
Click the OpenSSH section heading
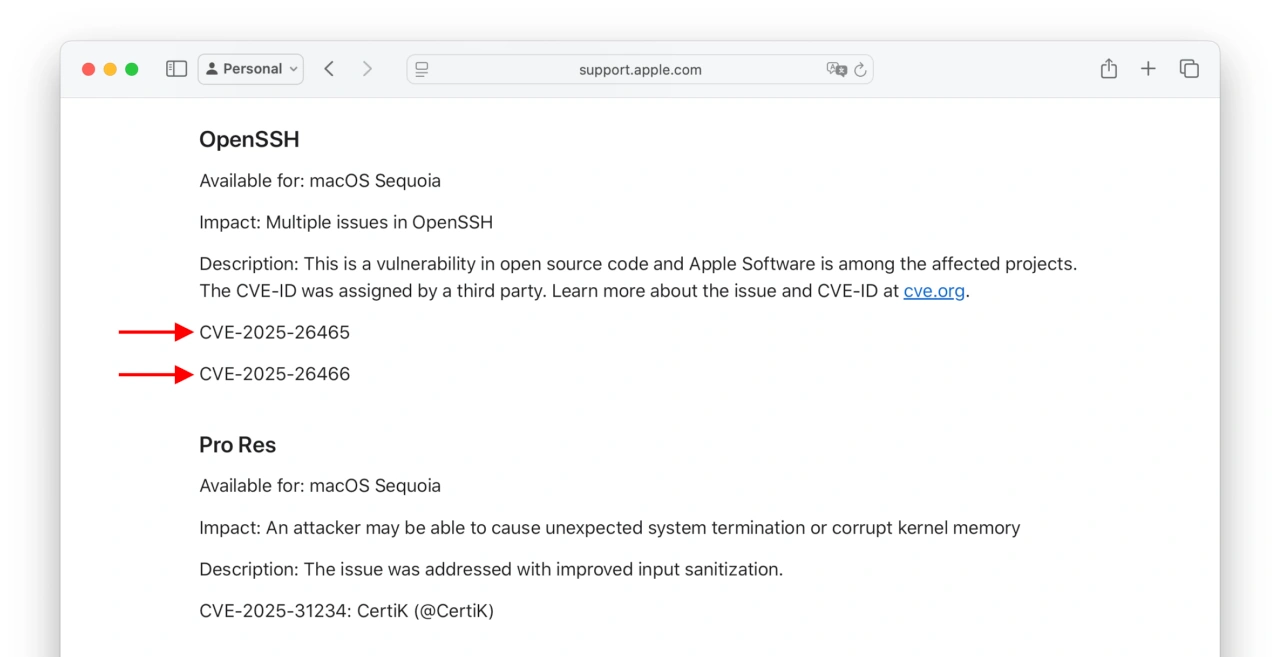pyautogui.click(x=249, y=139)
